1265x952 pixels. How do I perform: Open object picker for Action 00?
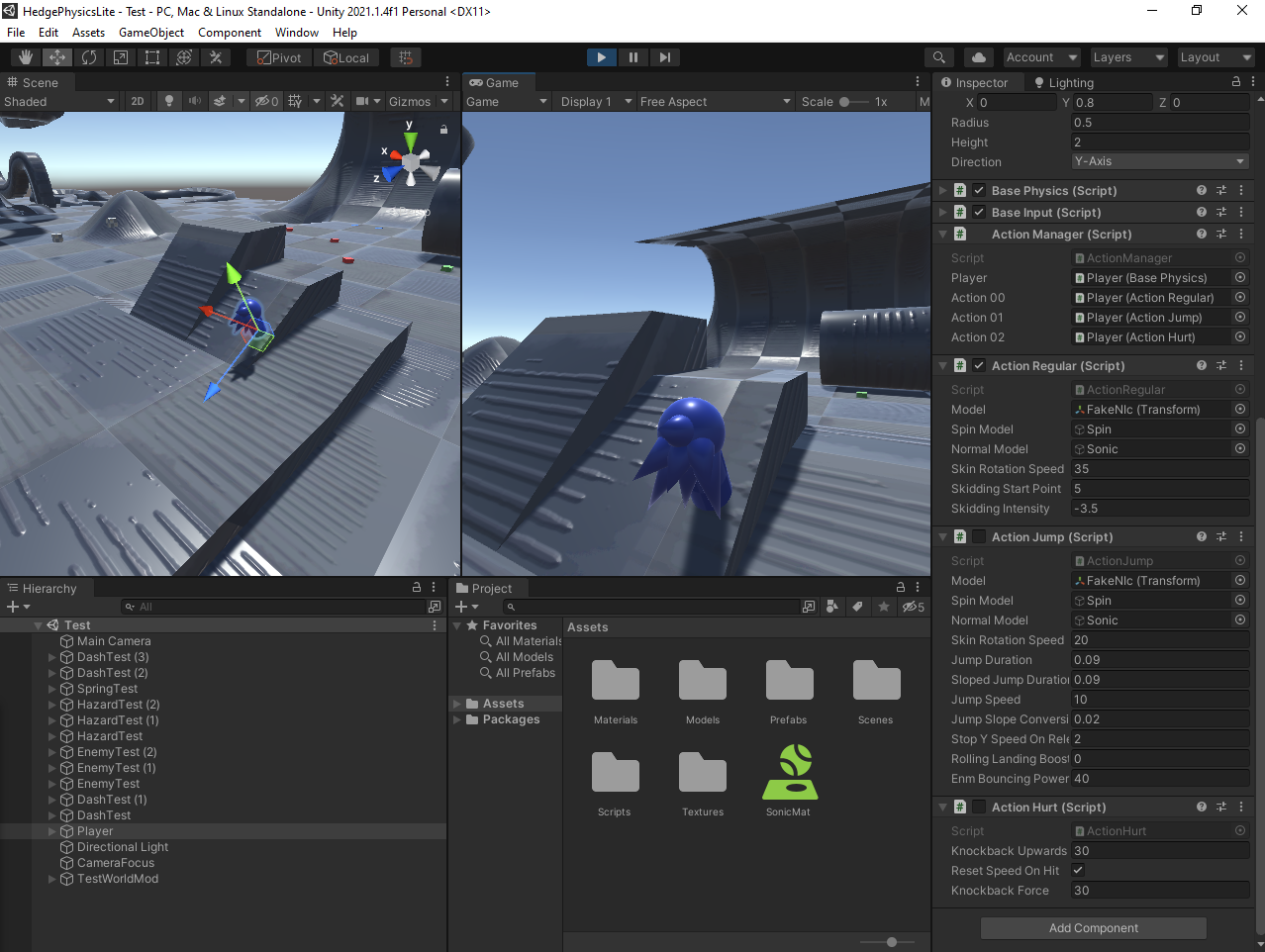1240,297
